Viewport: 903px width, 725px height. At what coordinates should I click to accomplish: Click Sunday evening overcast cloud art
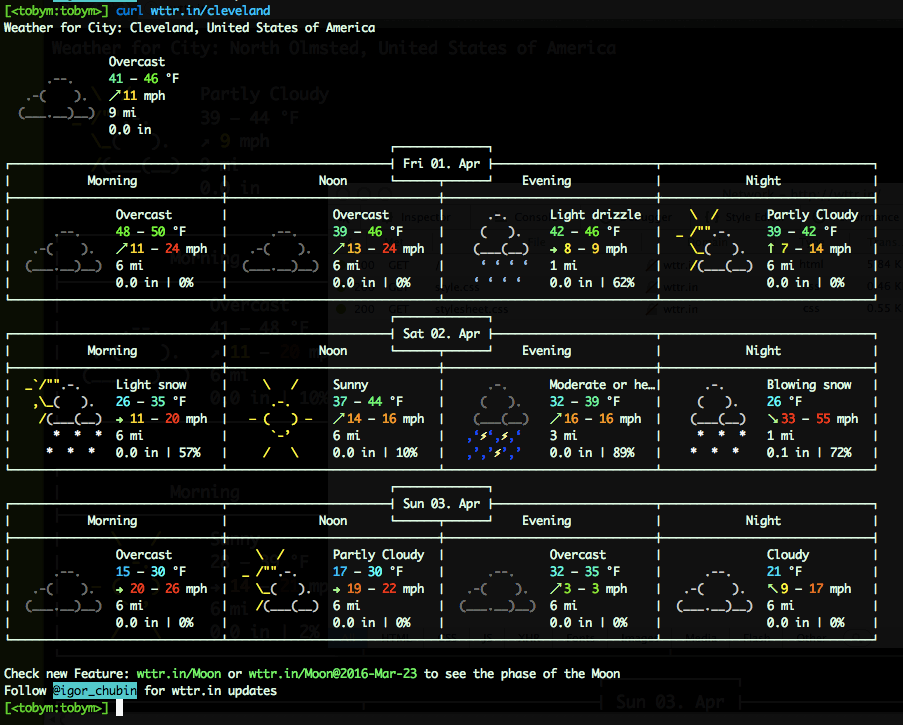[x=498, y=590]
